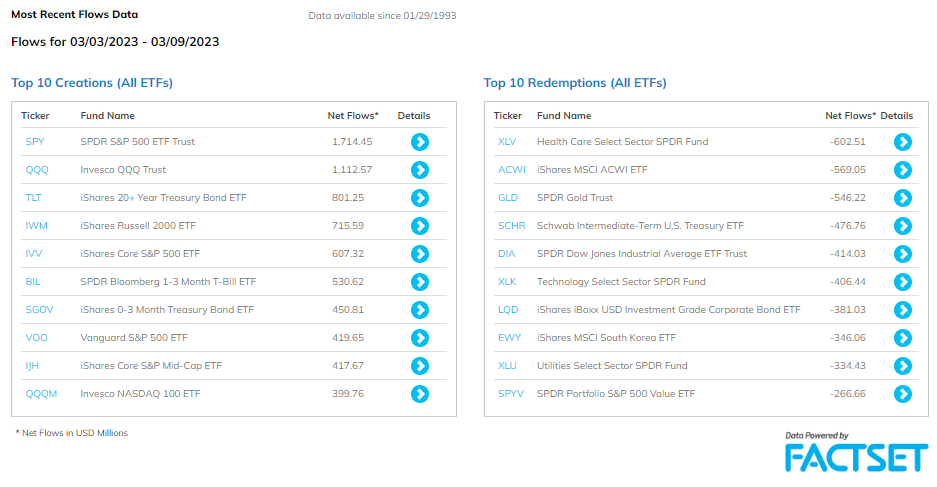Viewport: 937px width, 487px height.
Task: Click the fund name iShares MSCI South Korea ETF
Action: click(607, 338)
